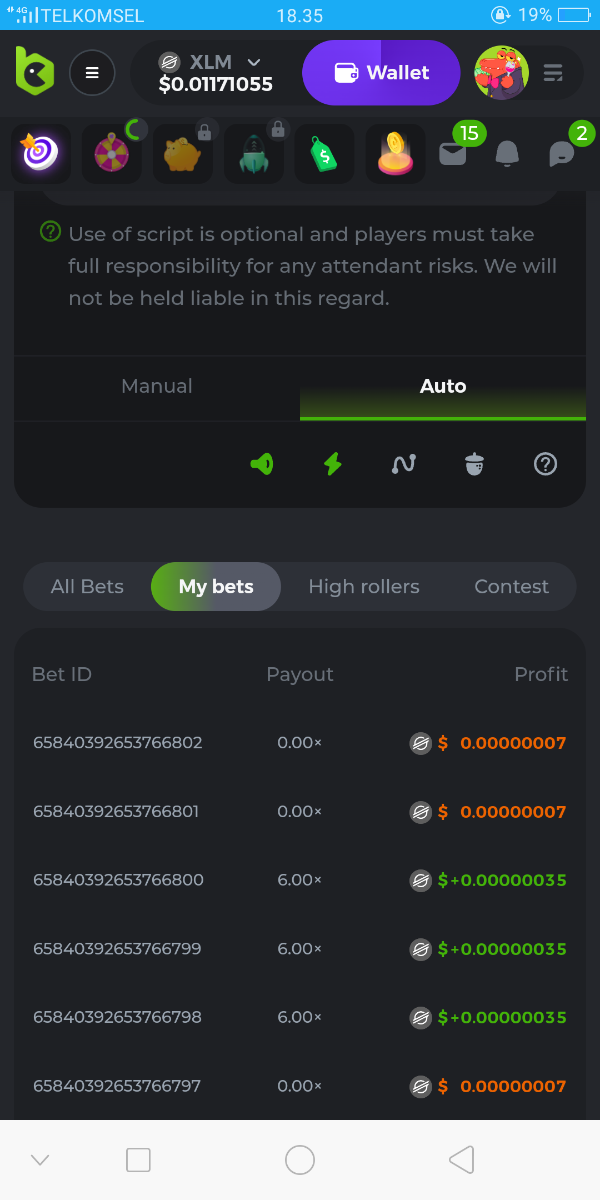
Task: Expand the menu beside the avatar
Action: tap(553, 73)
